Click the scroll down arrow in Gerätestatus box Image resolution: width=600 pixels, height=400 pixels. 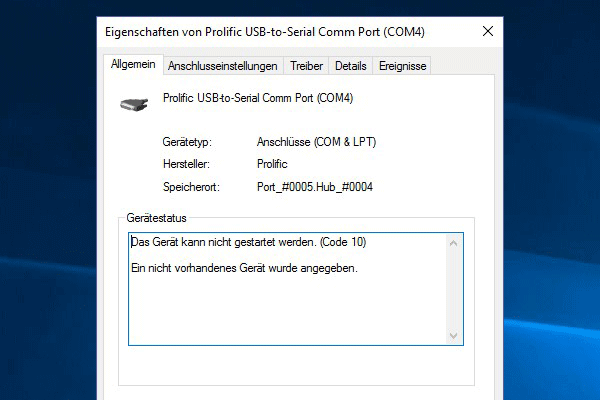453,336
